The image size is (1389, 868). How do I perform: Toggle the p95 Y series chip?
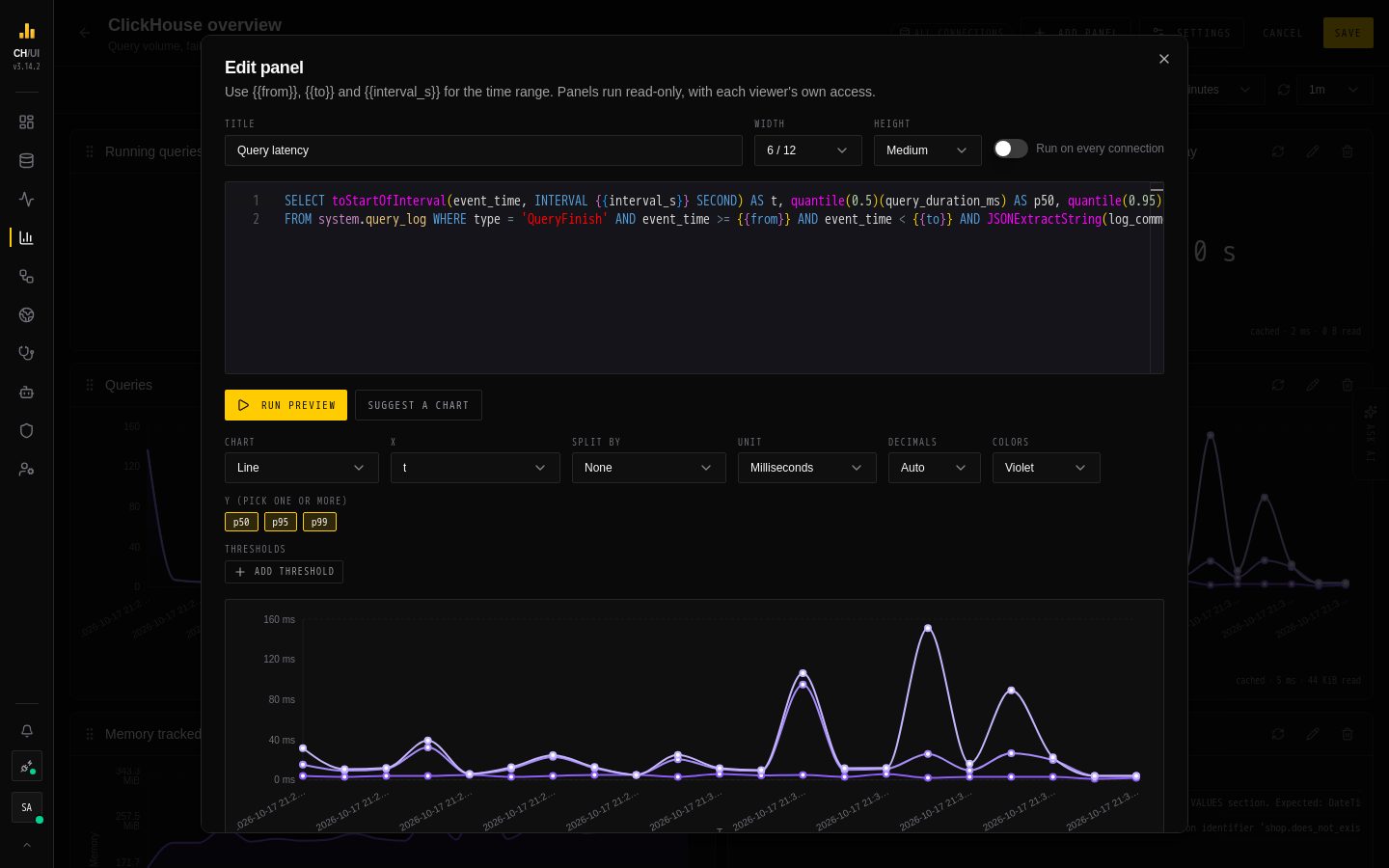click(280, 522)
